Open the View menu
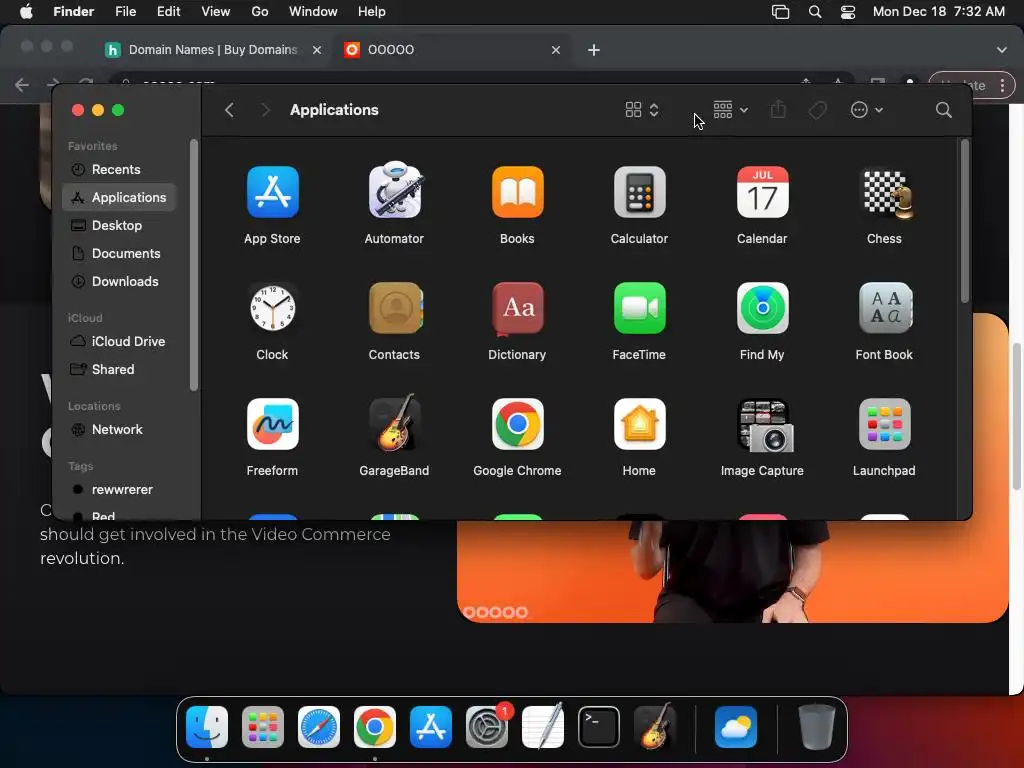The height and width of the screenshot is (768, 1024). pyautogui.click(x=216, y=12)
